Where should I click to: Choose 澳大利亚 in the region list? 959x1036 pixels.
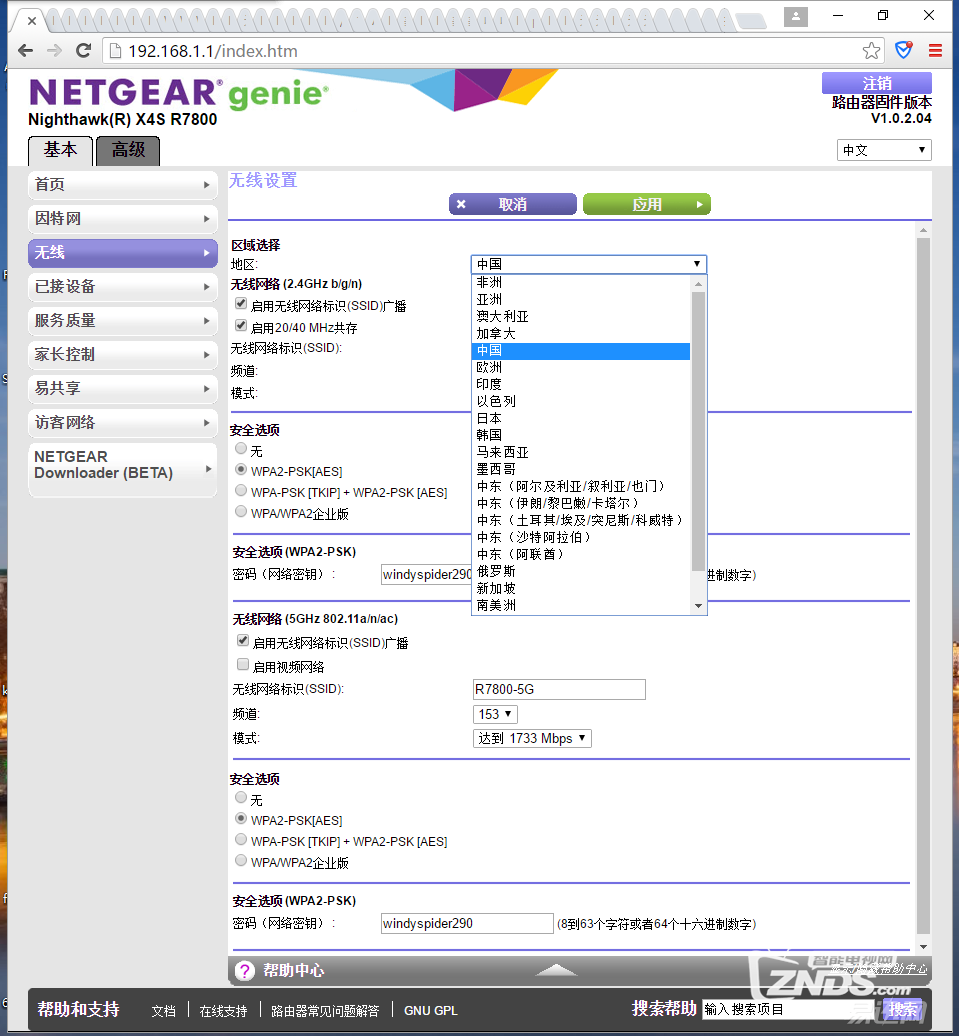582,316
